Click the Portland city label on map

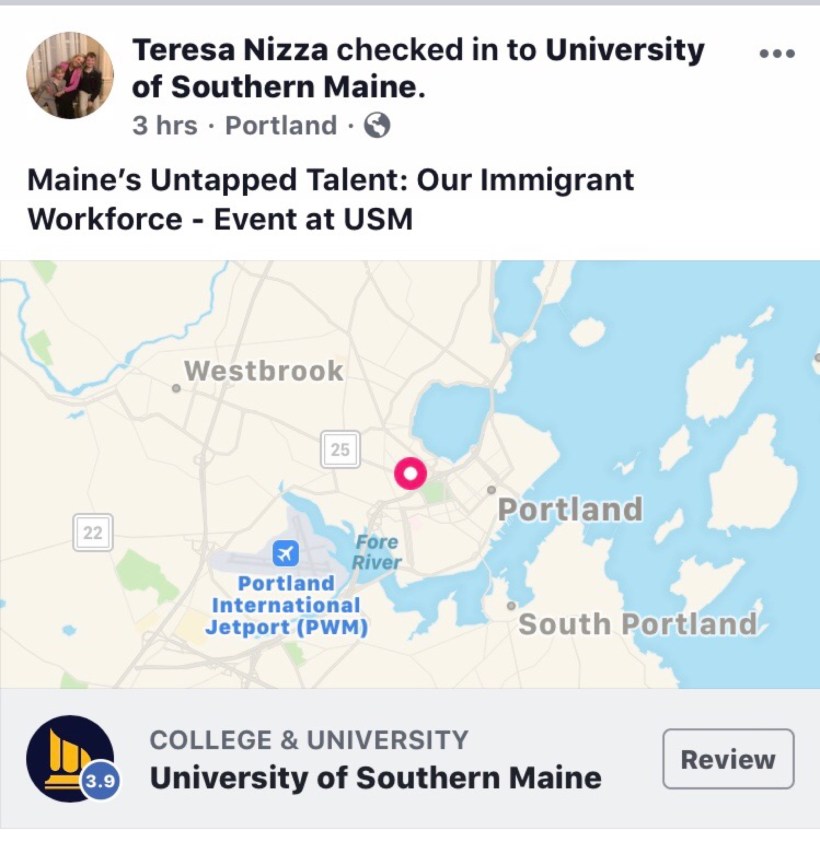[570, 509]
